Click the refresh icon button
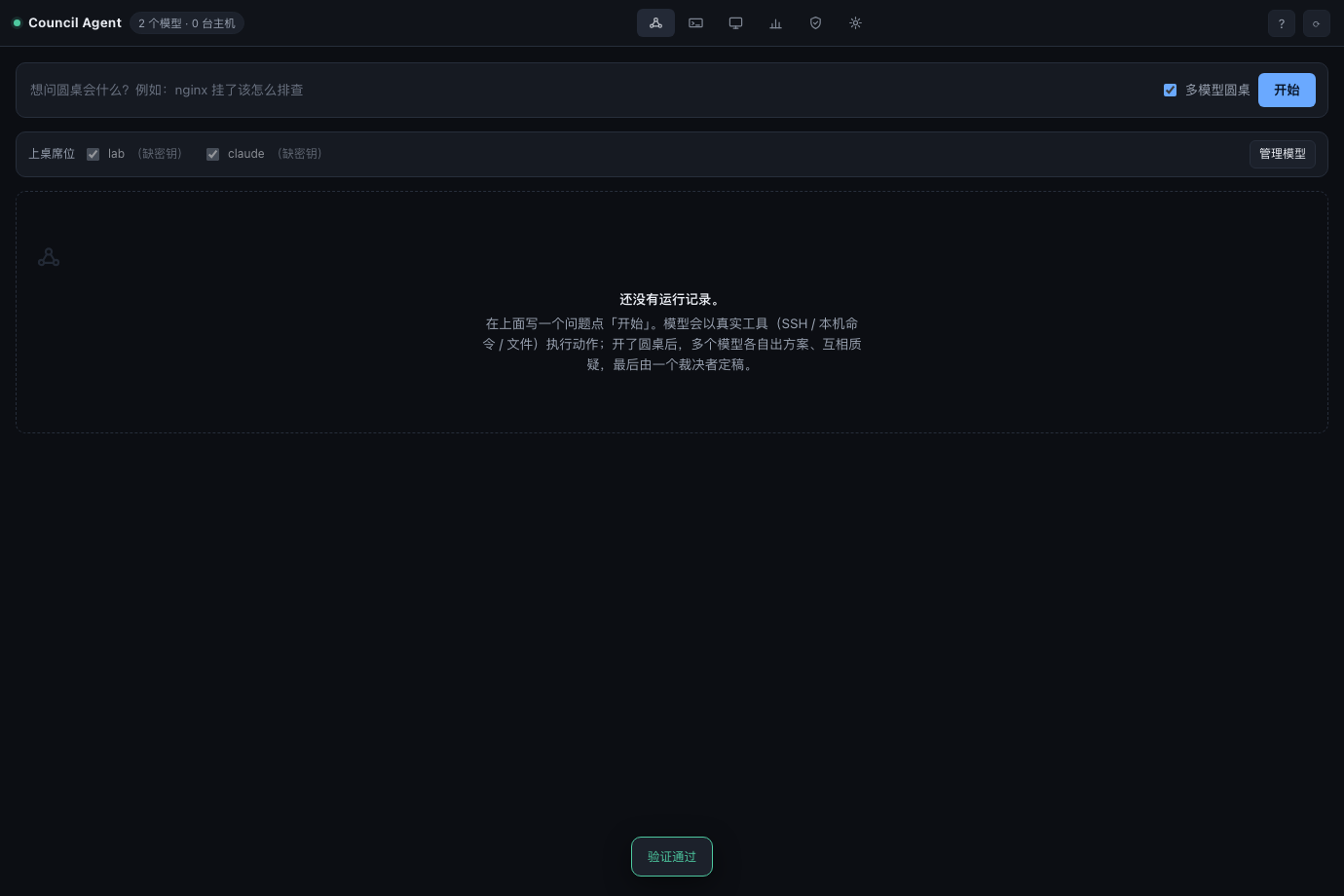 [x=1317, y=23]
